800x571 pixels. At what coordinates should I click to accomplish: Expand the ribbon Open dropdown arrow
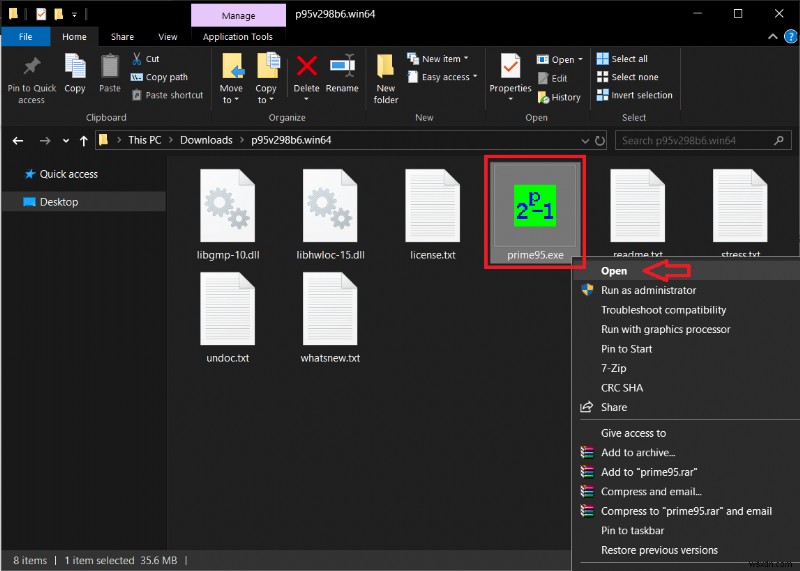pos(581,60)
